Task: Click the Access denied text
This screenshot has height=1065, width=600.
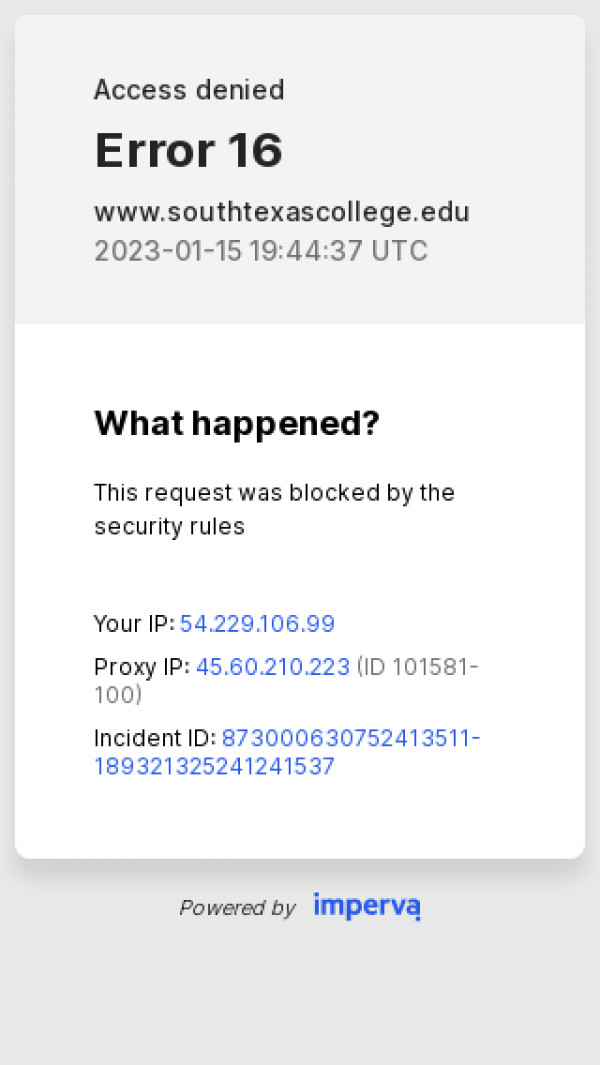Action: 189,90
